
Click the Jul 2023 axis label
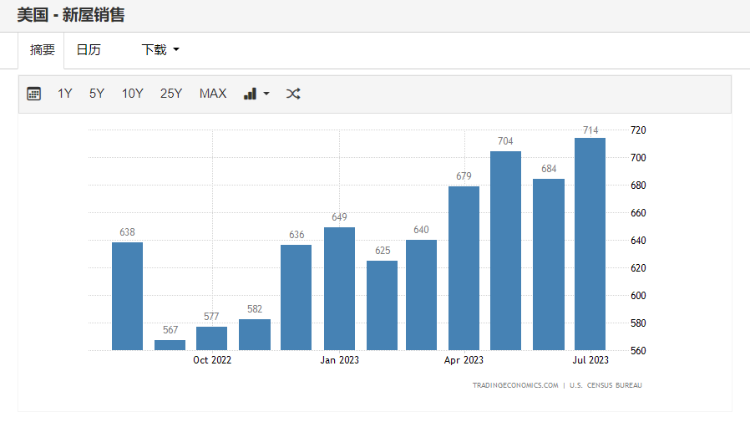click(x=590, y=360)
